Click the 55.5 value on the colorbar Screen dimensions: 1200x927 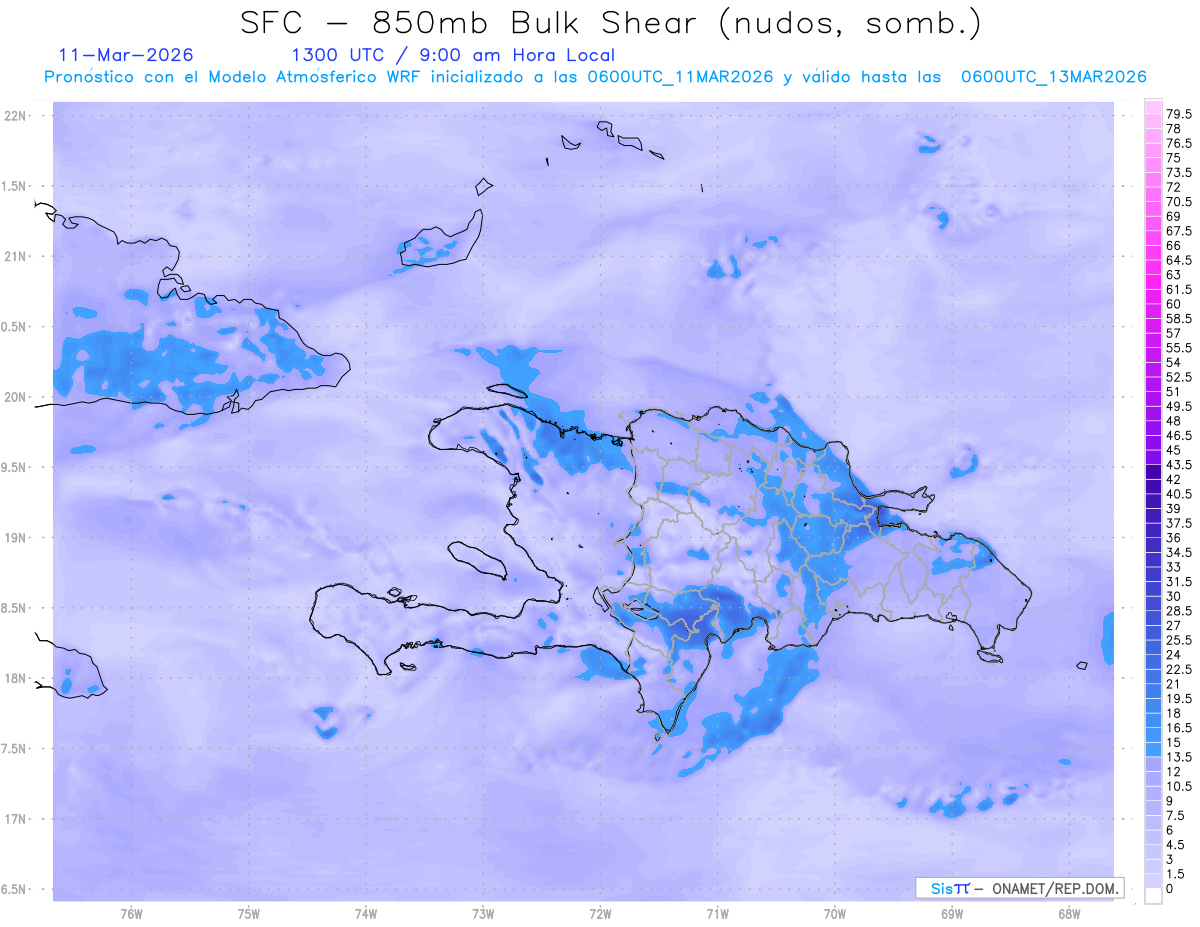tap(1179, 347)
